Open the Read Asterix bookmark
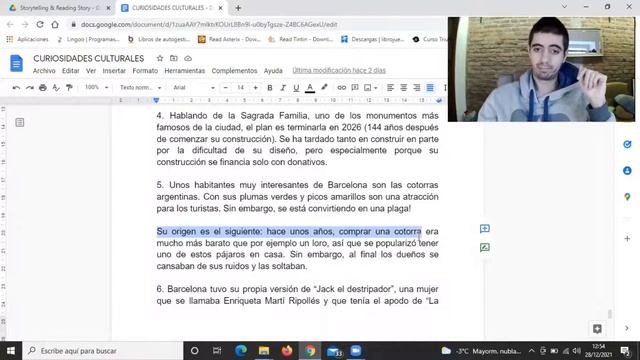 point(229,39)
